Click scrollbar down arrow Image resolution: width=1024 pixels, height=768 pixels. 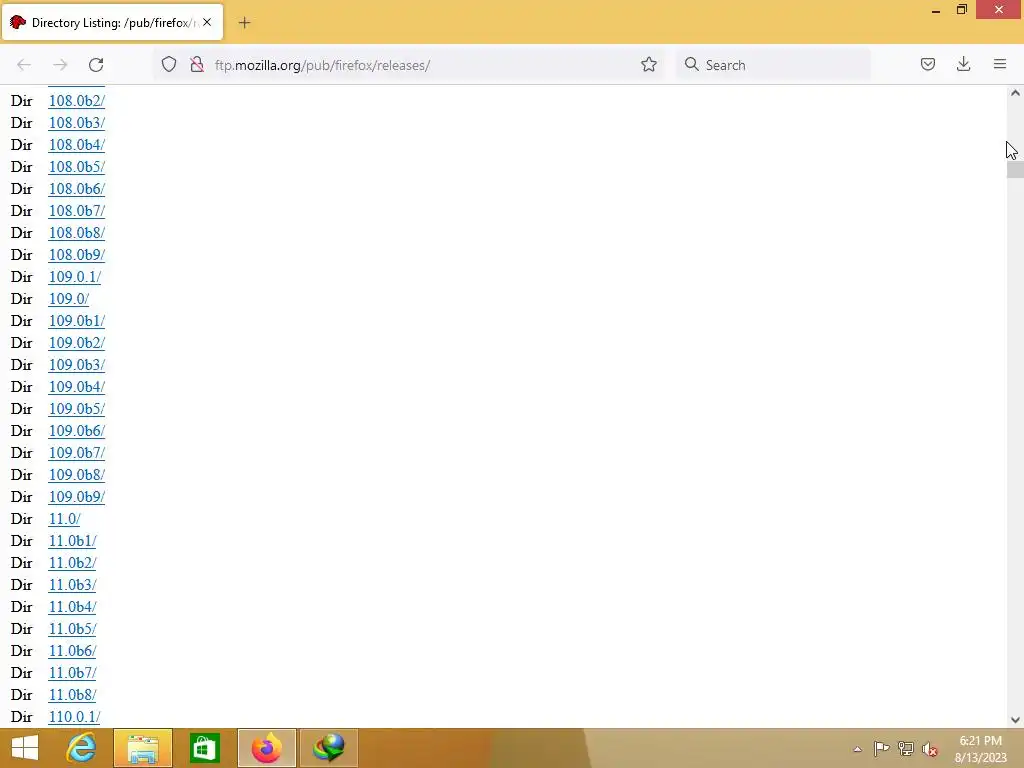(x=1015, y=720)
